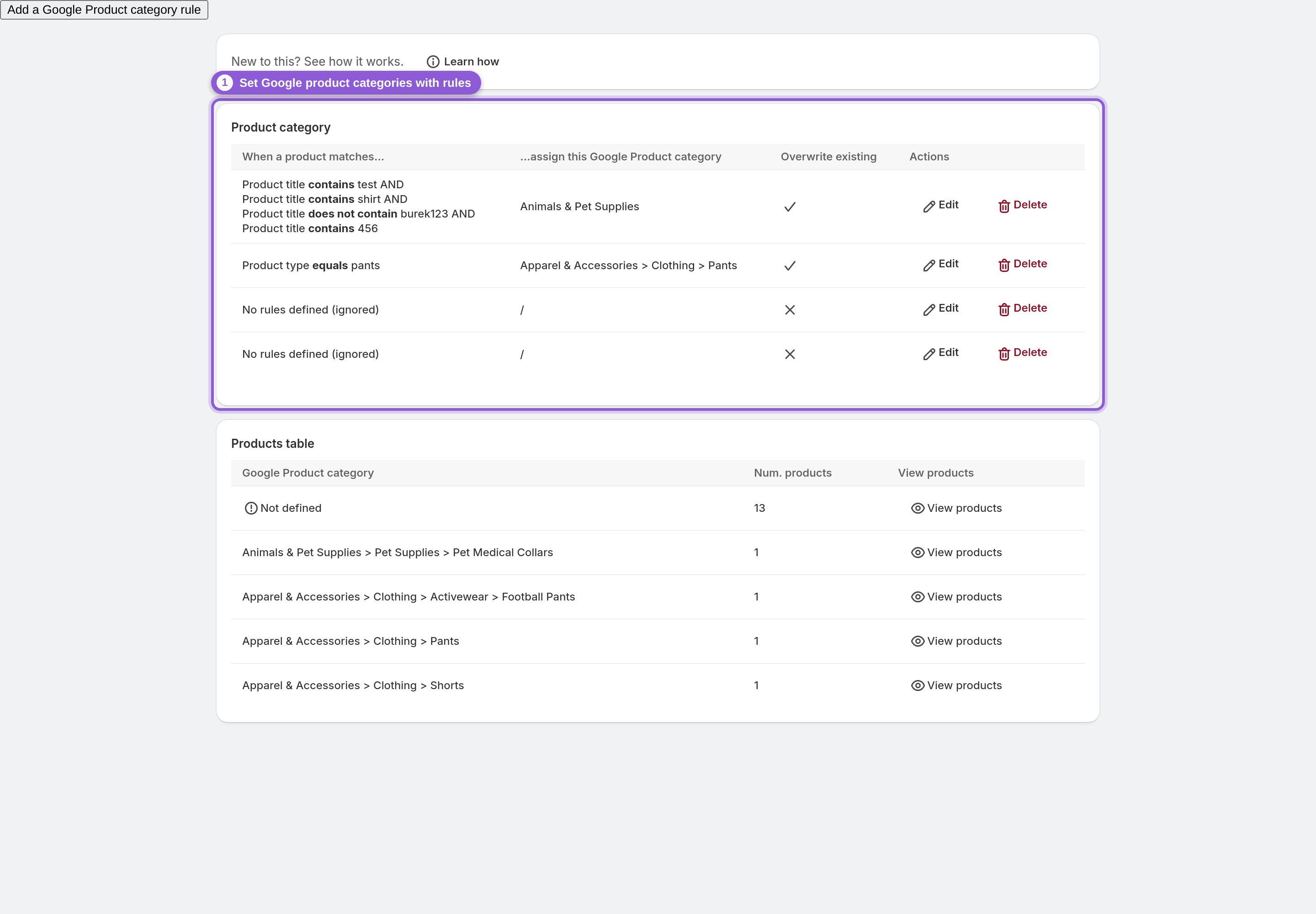Click the Product category heading
This screenshot has width=1316, height=914.
coord(281,127)
